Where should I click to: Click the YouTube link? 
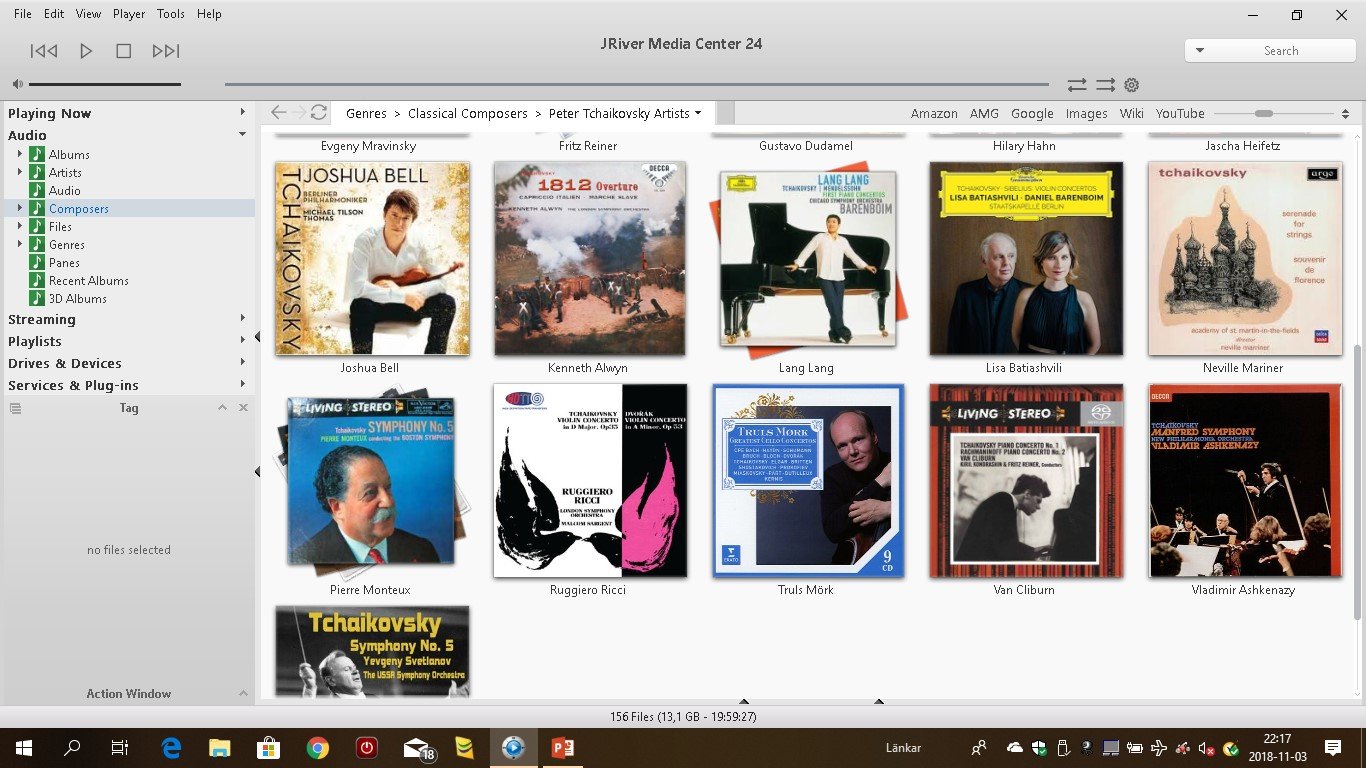point(1180,114)
